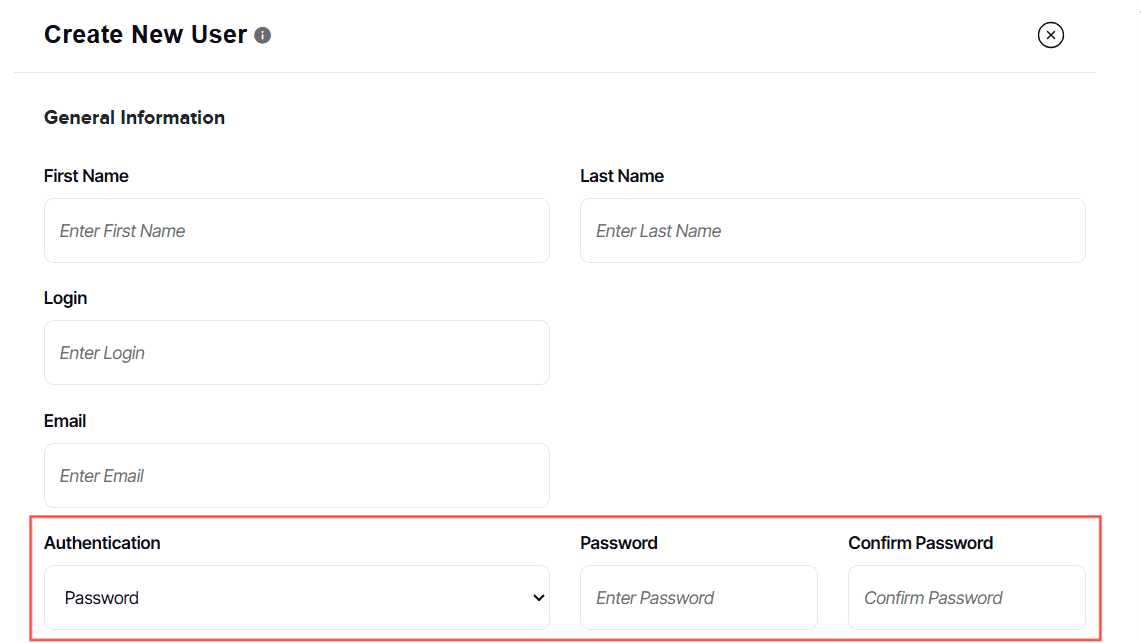Click the Enter Email input field
1141x643 pixels.
pos(296,476)
